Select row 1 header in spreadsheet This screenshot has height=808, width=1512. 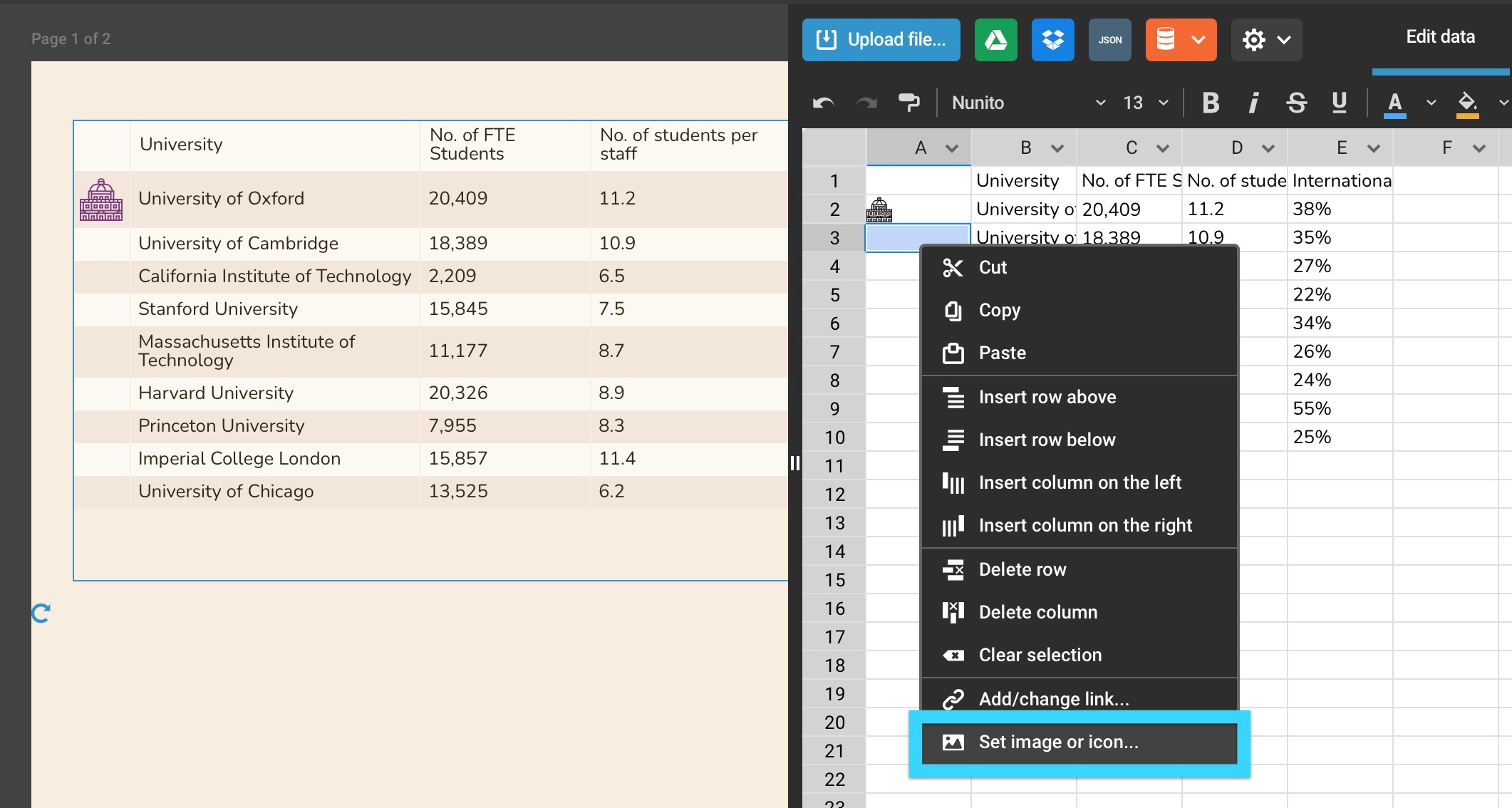834,181
